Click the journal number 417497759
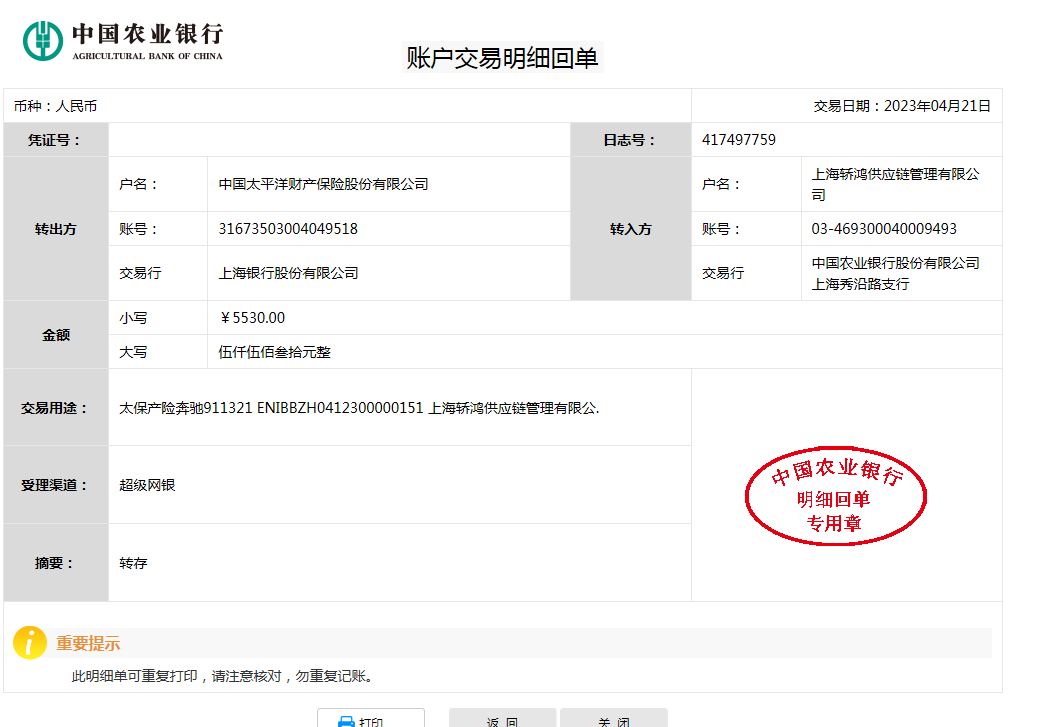 (739, 140)
